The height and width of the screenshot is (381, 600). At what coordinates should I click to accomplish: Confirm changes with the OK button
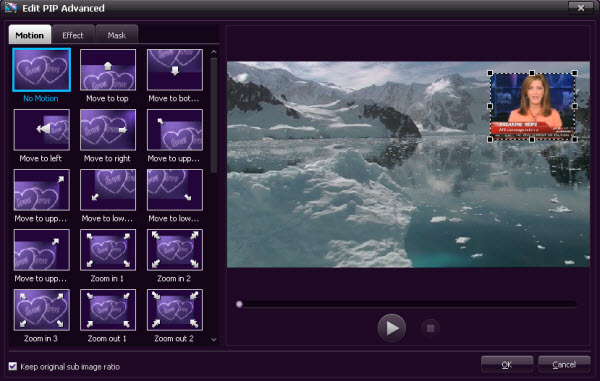click(x=507, y=365)
